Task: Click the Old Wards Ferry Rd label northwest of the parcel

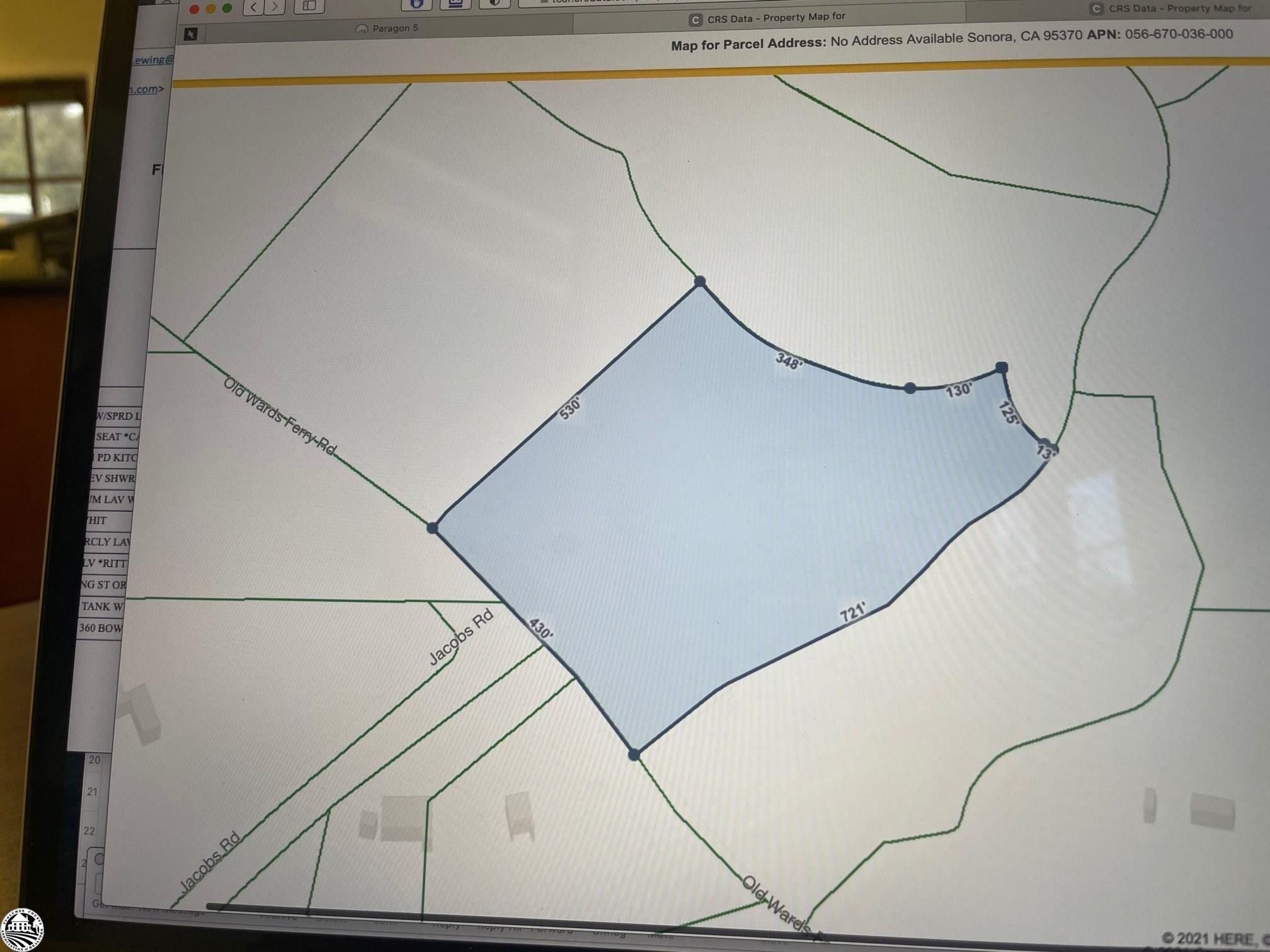Action: (280, 416)
